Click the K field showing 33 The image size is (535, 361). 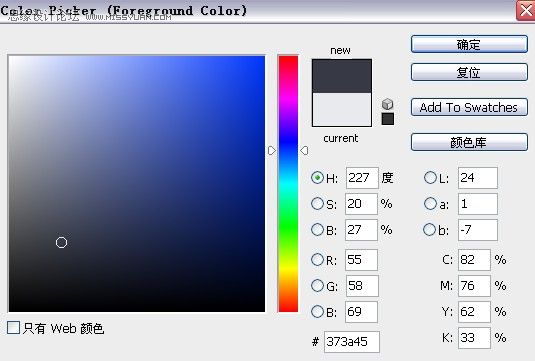pyautogui.click(x=474, y=338)
